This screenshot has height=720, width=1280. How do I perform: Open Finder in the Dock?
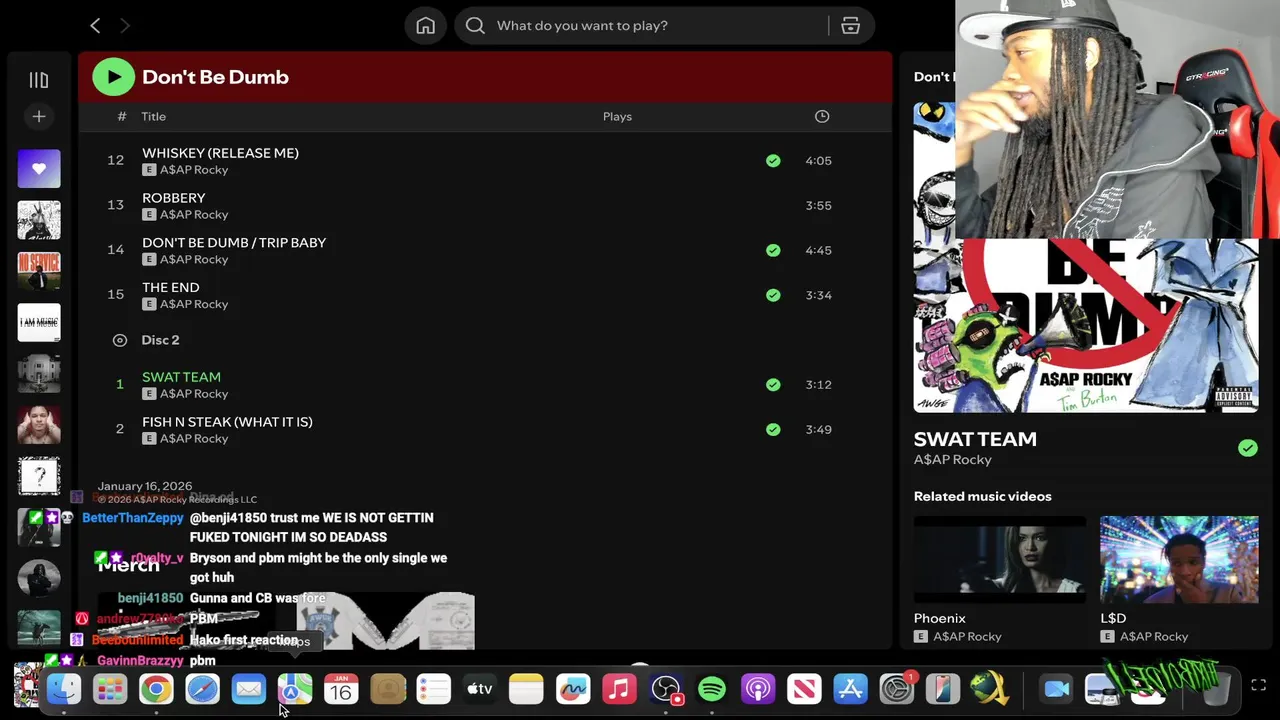coord(64,689)
